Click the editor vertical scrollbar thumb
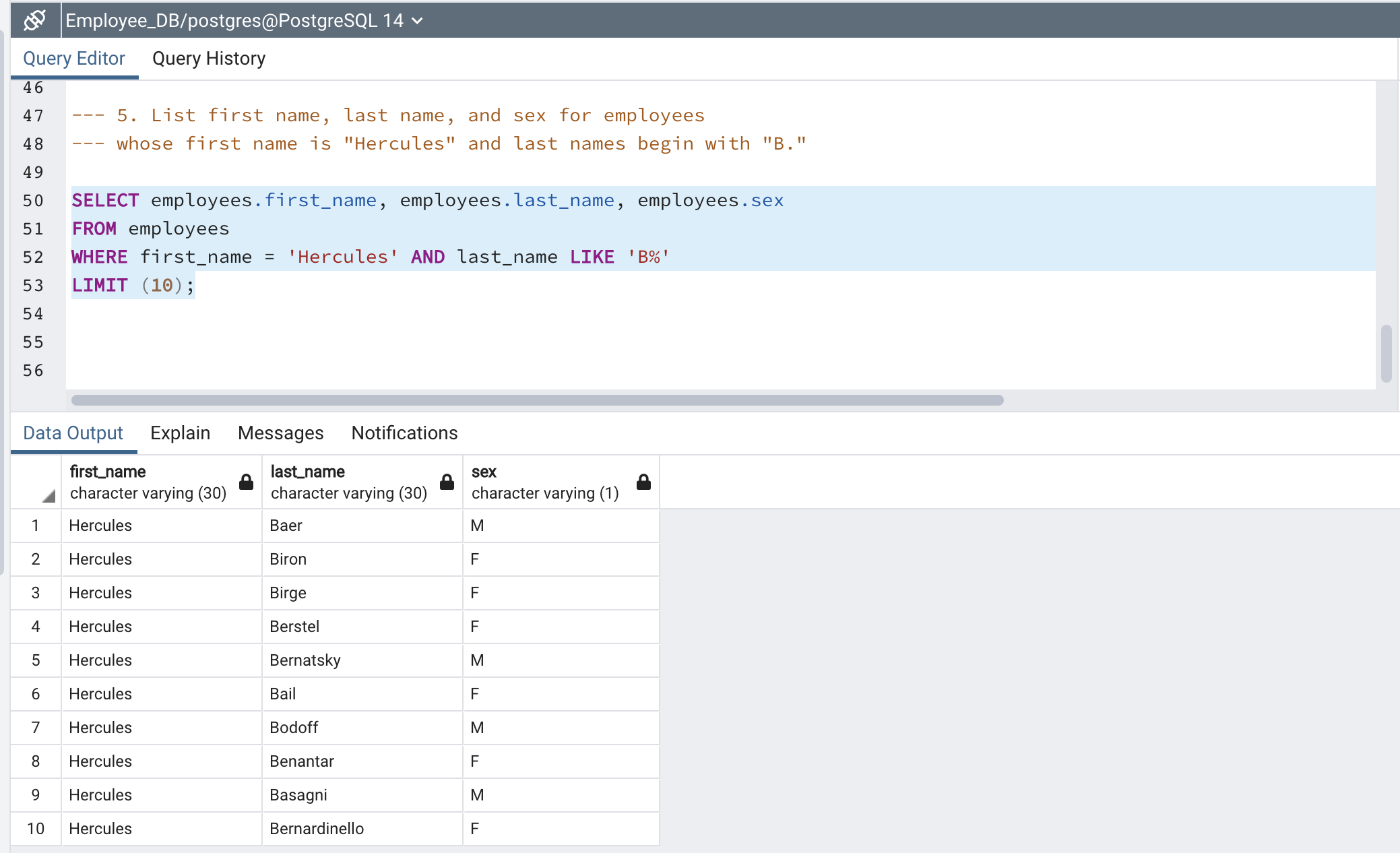Image resolution: width=1400 pixels, height=853 pixels. (x=1386, y=354)
